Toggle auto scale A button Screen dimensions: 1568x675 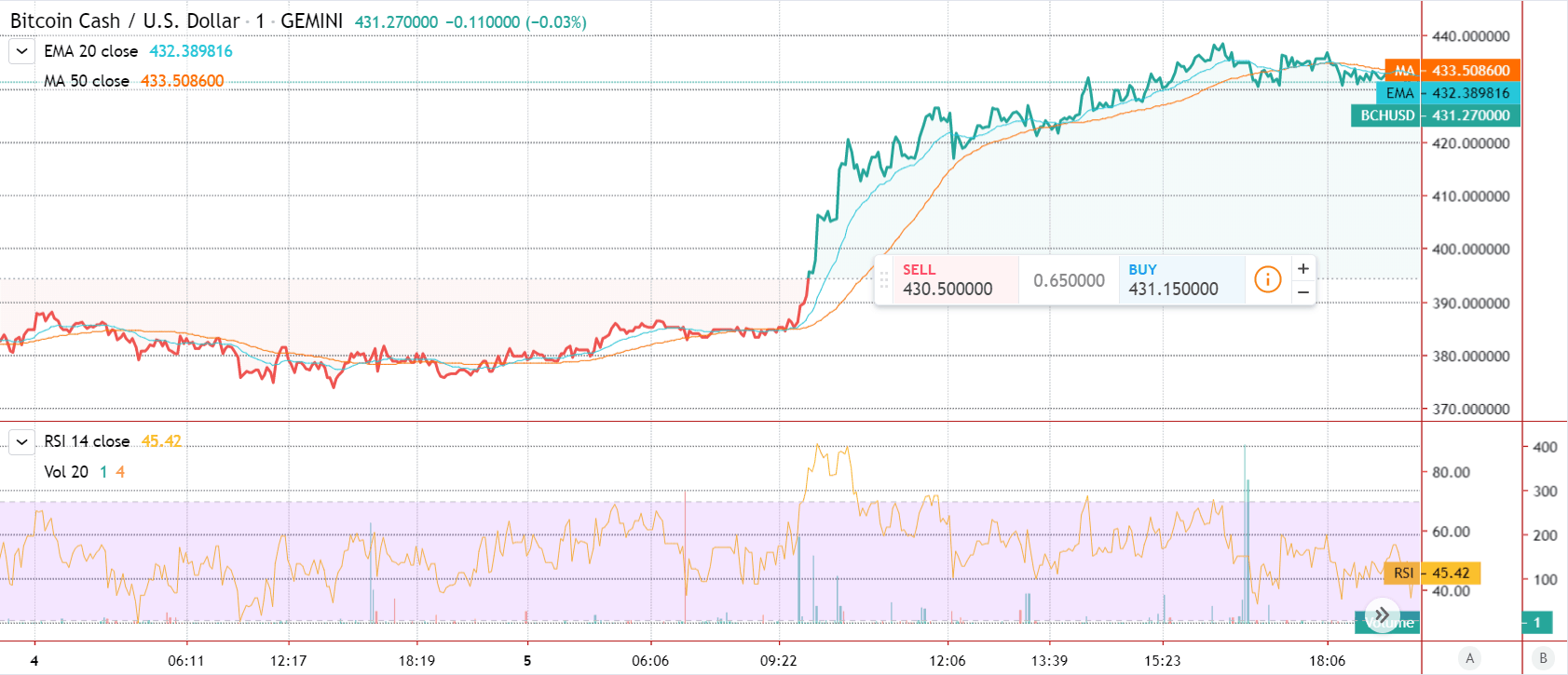1470,658
